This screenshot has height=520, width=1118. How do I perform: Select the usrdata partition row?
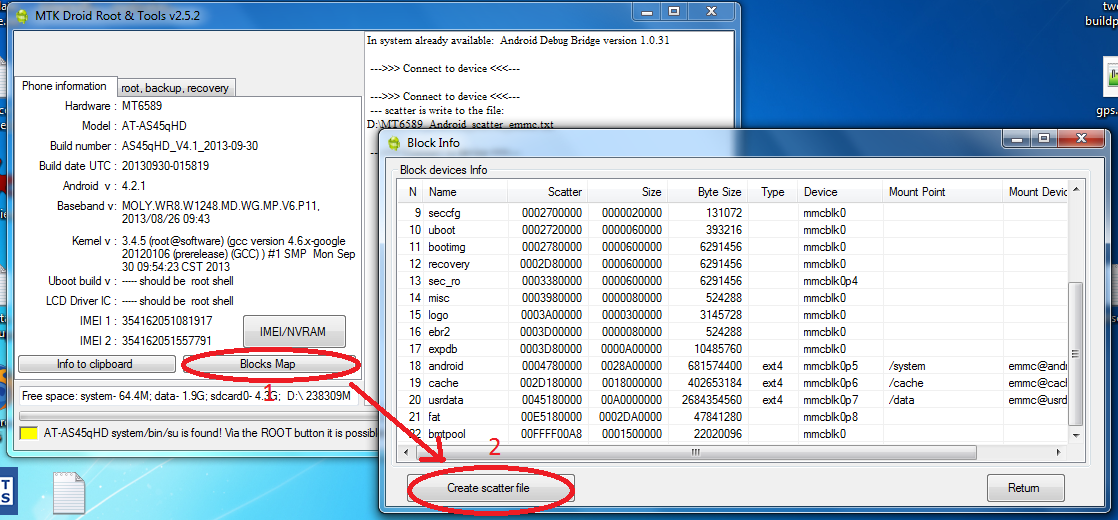click(x=446, y=400)
